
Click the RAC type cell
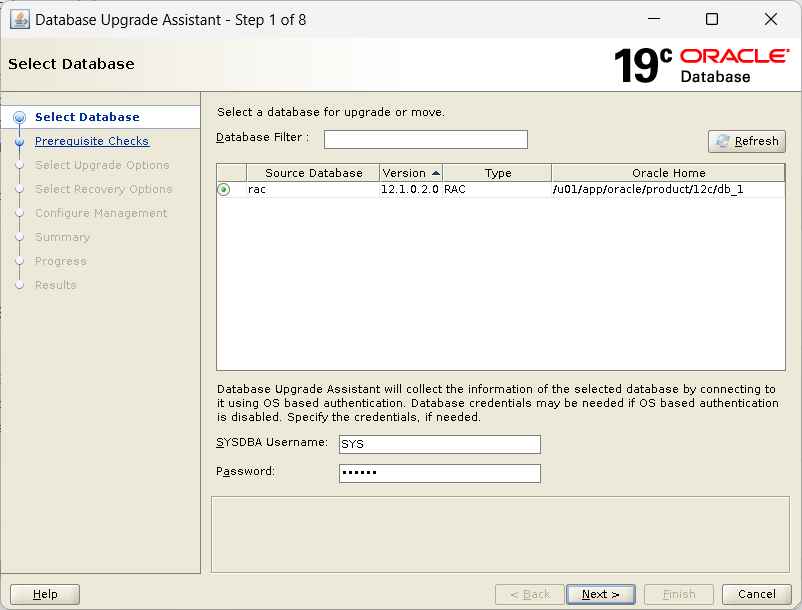coord(497,190)
